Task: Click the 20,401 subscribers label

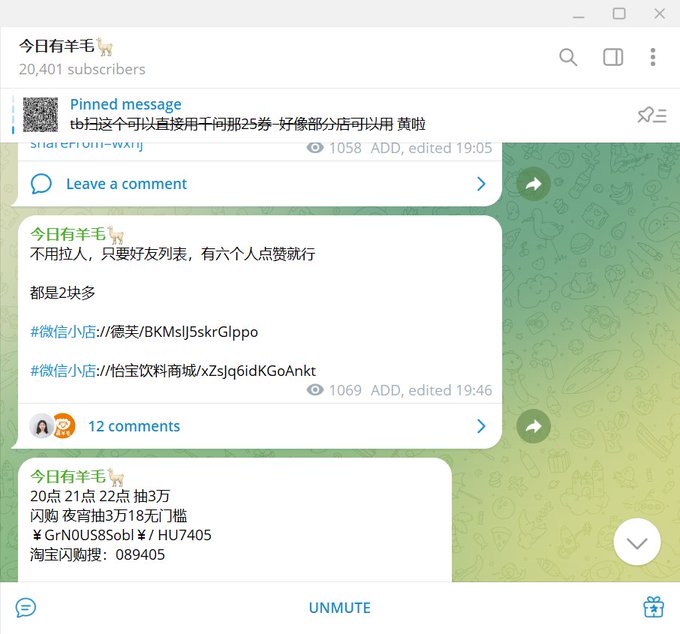Action: 82,69
